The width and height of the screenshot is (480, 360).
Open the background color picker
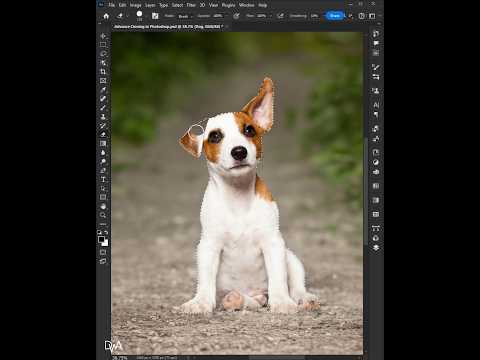click(x=106, y=244)
